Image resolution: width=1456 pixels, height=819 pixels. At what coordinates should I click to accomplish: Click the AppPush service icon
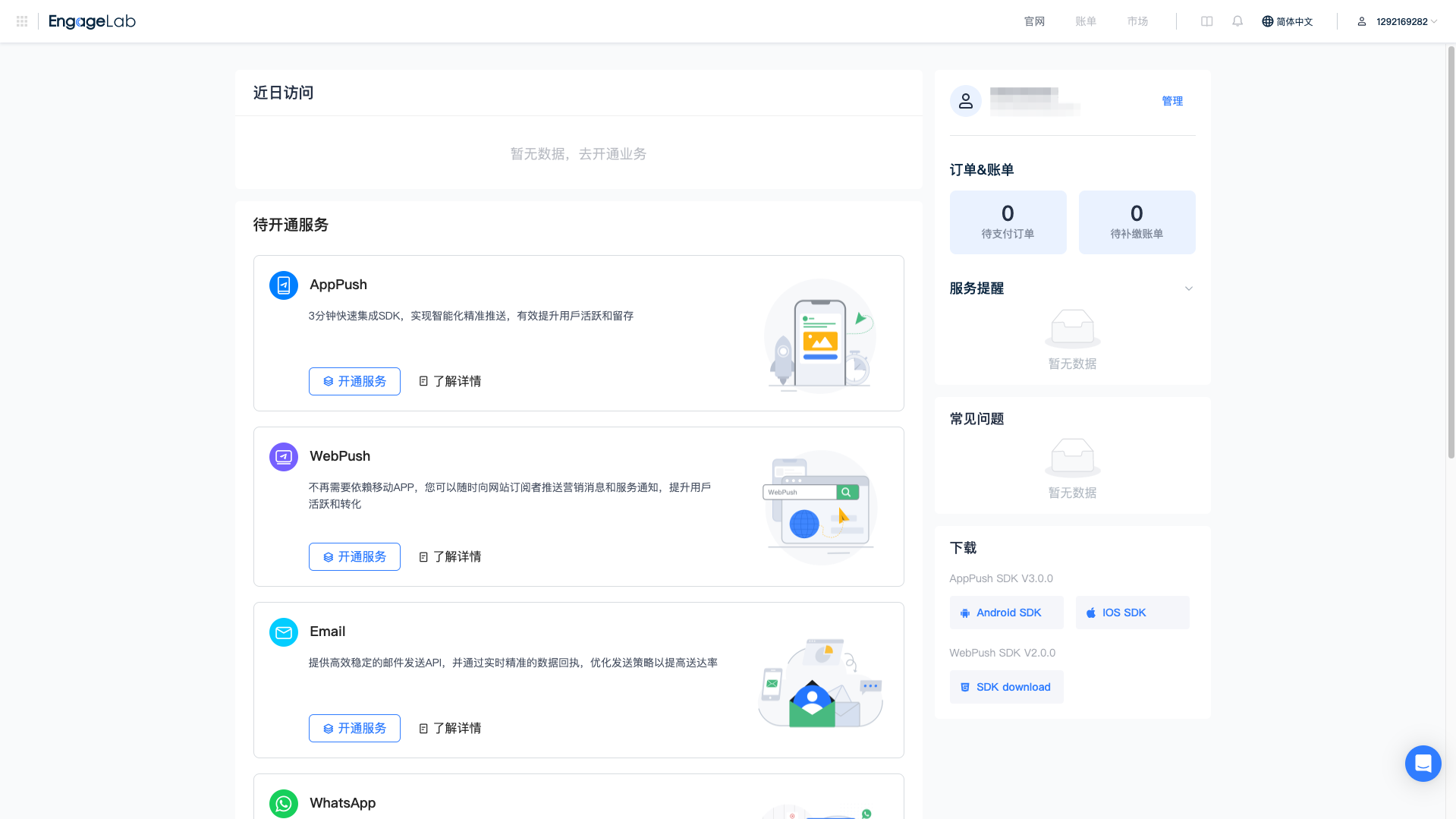tap(284, 285)
